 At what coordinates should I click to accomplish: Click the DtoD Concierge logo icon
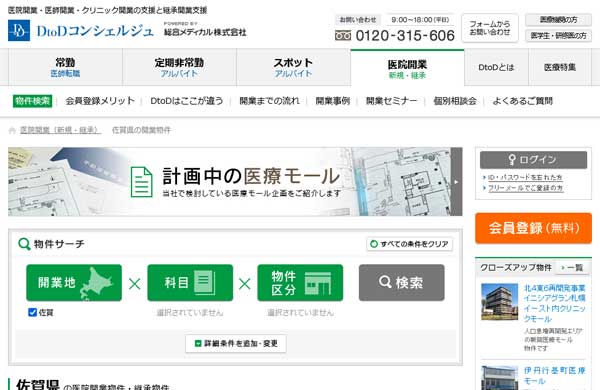[19, 31]
